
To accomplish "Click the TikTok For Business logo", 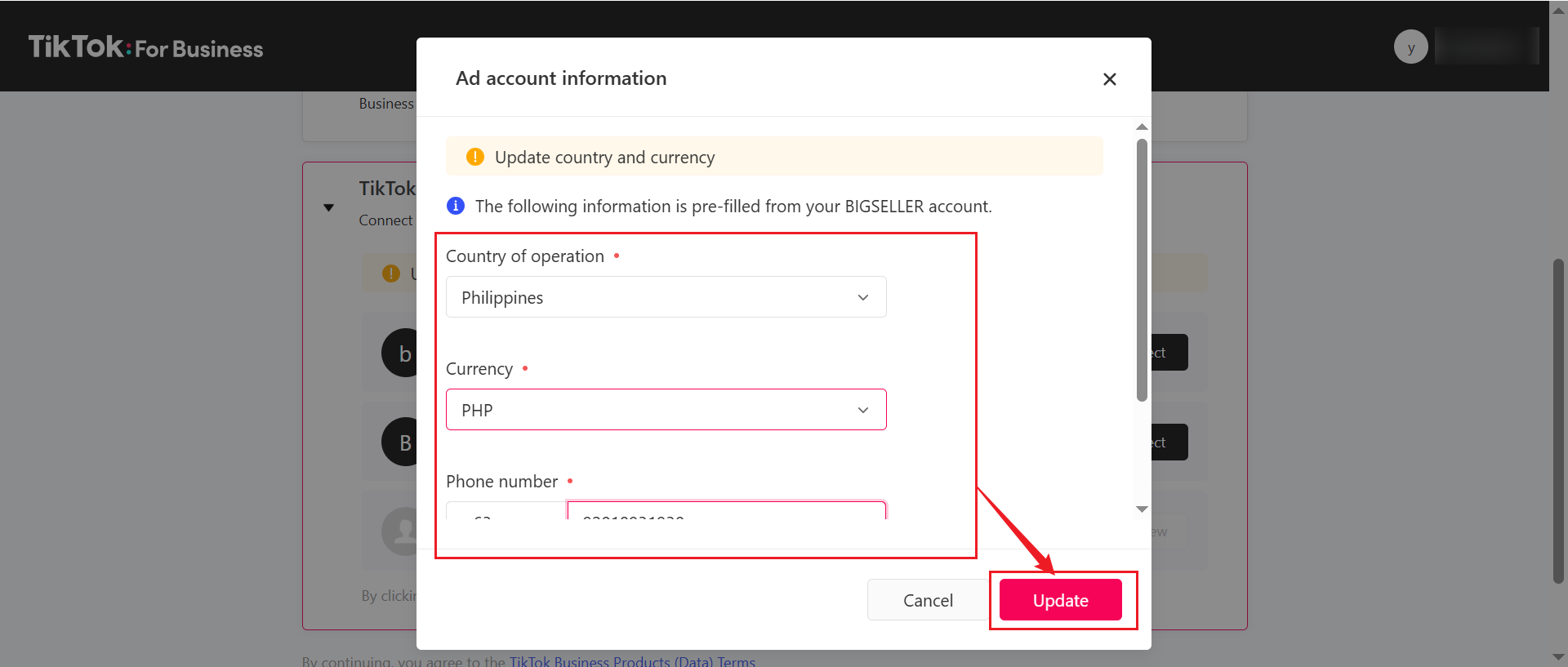I will coord(146,47).
